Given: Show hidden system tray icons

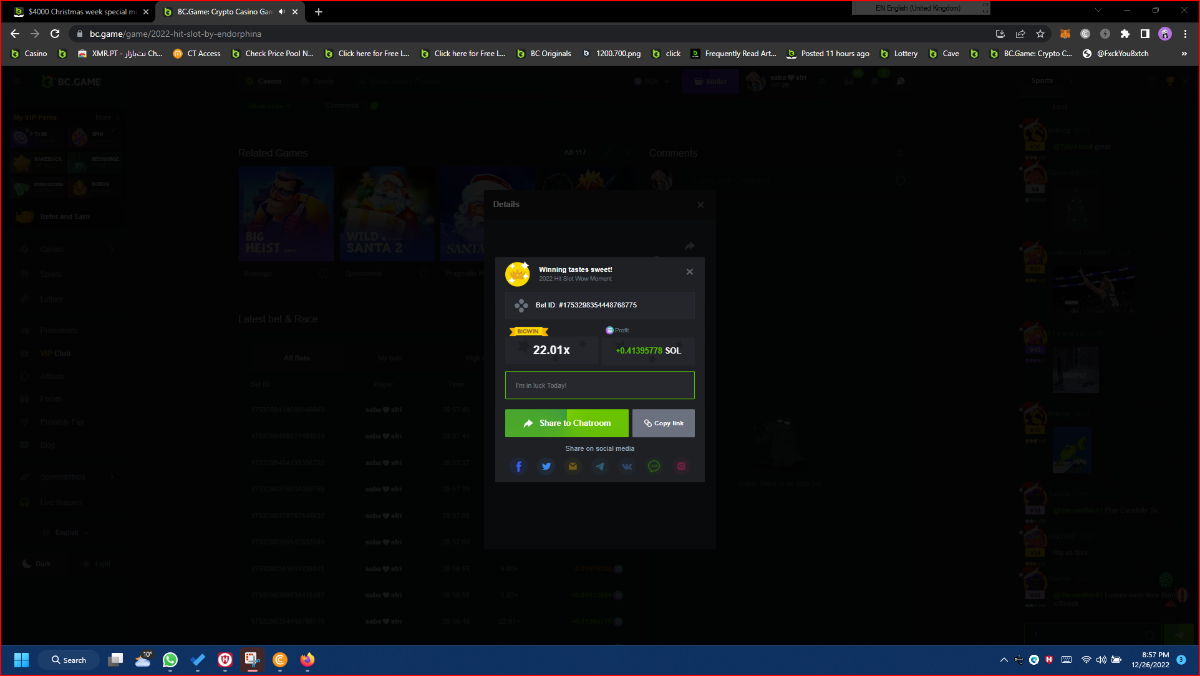Looking at the screenshot, I should pyautogui.click(x=1003, y=660).
